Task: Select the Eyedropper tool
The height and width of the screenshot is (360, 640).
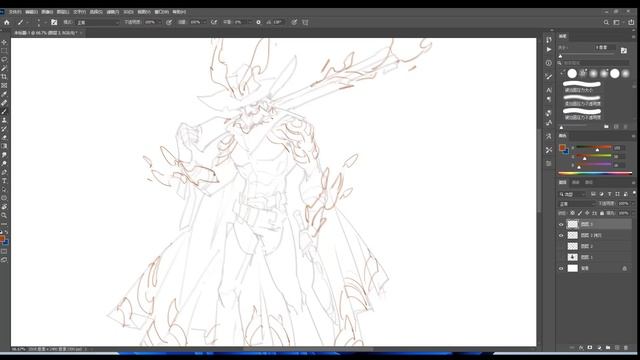Action: (4, 94)
